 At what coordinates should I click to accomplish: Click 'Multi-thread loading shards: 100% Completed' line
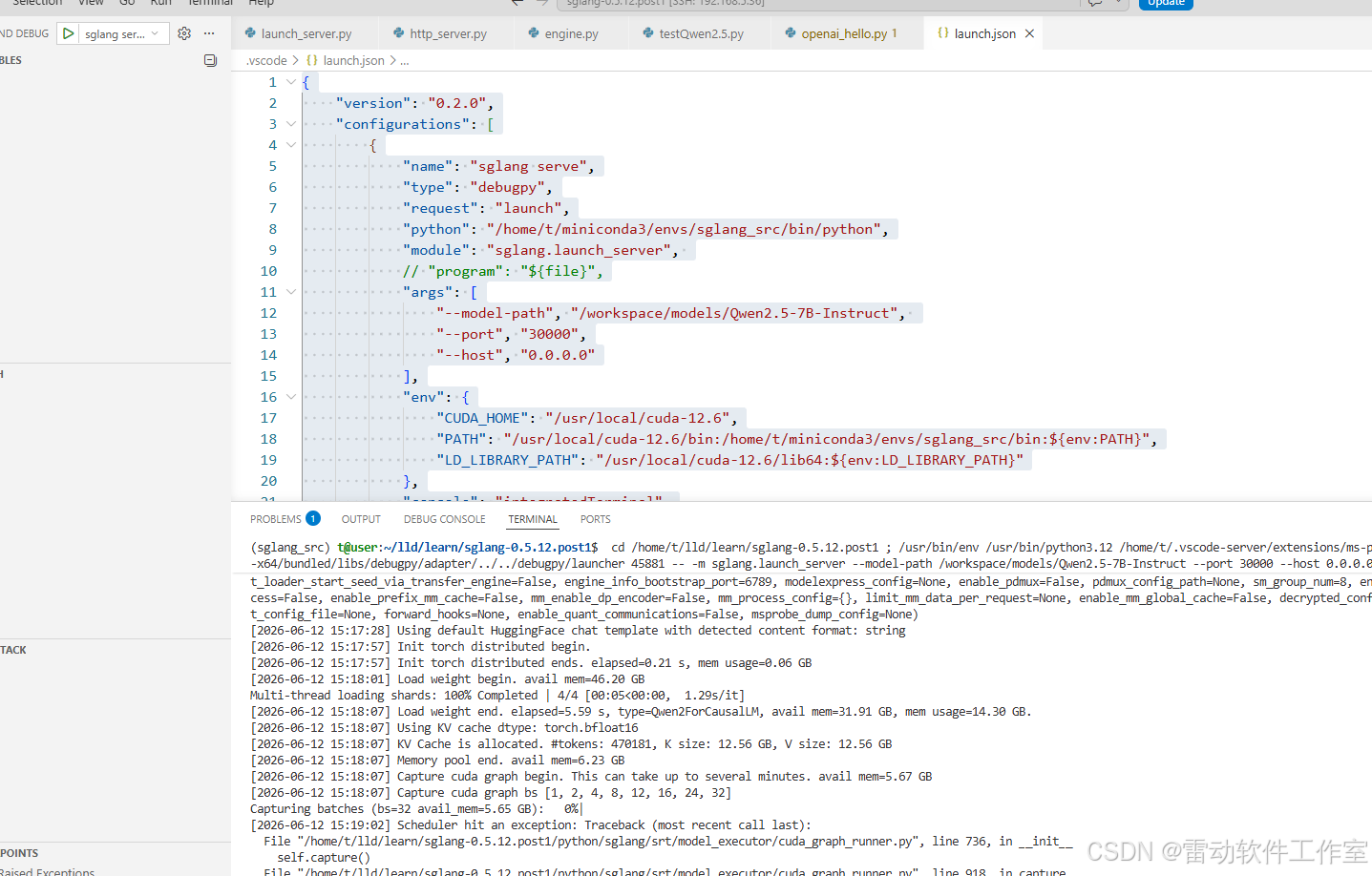[x=497, y=696]
